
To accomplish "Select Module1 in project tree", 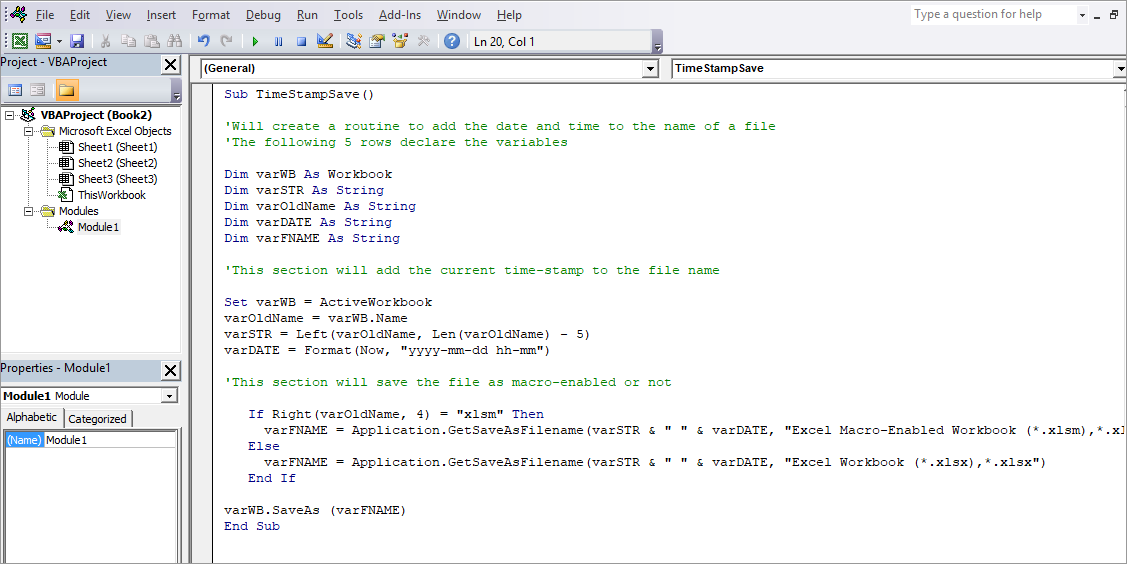I will tap(98, 227).
